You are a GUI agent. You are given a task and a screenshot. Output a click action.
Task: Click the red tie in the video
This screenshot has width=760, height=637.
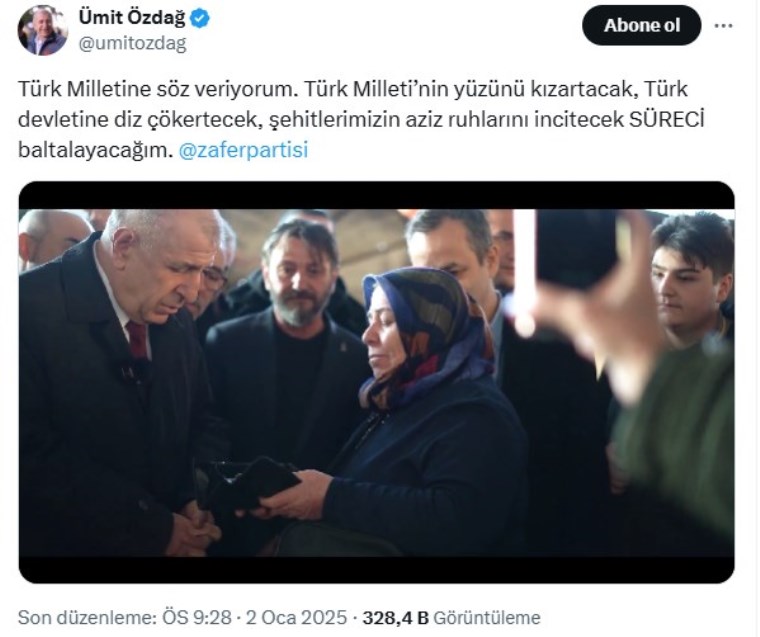pyautogui.click(x=138, y=339)
